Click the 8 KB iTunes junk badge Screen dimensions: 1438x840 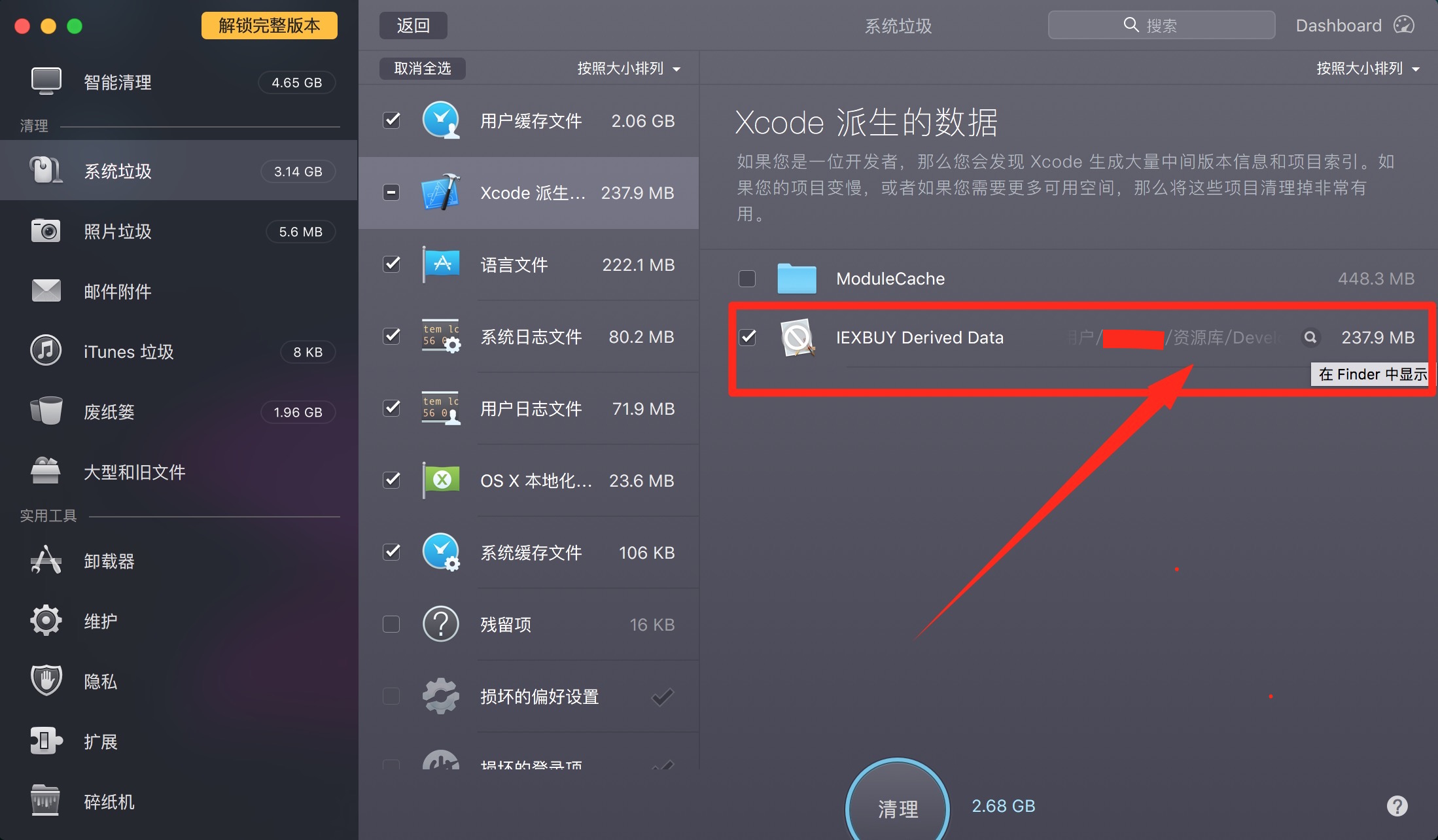coord(307,352)
